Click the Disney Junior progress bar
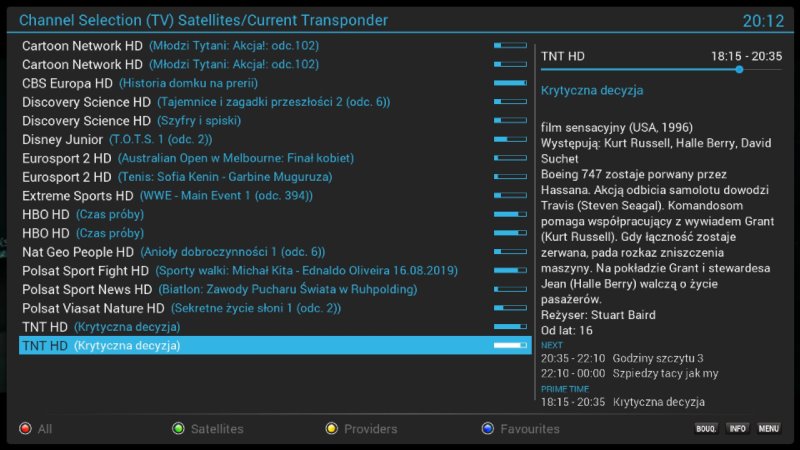800x450 pixels. point(510,139)
